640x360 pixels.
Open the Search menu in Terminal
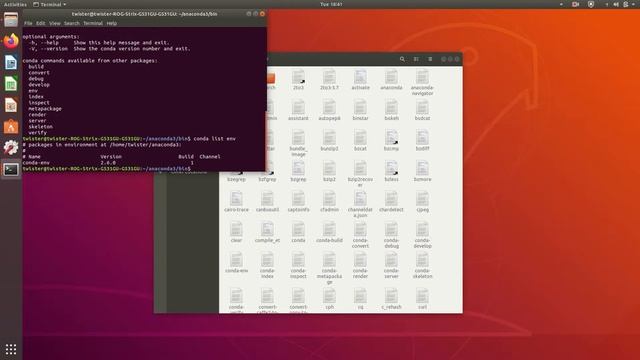click(72, 23)
